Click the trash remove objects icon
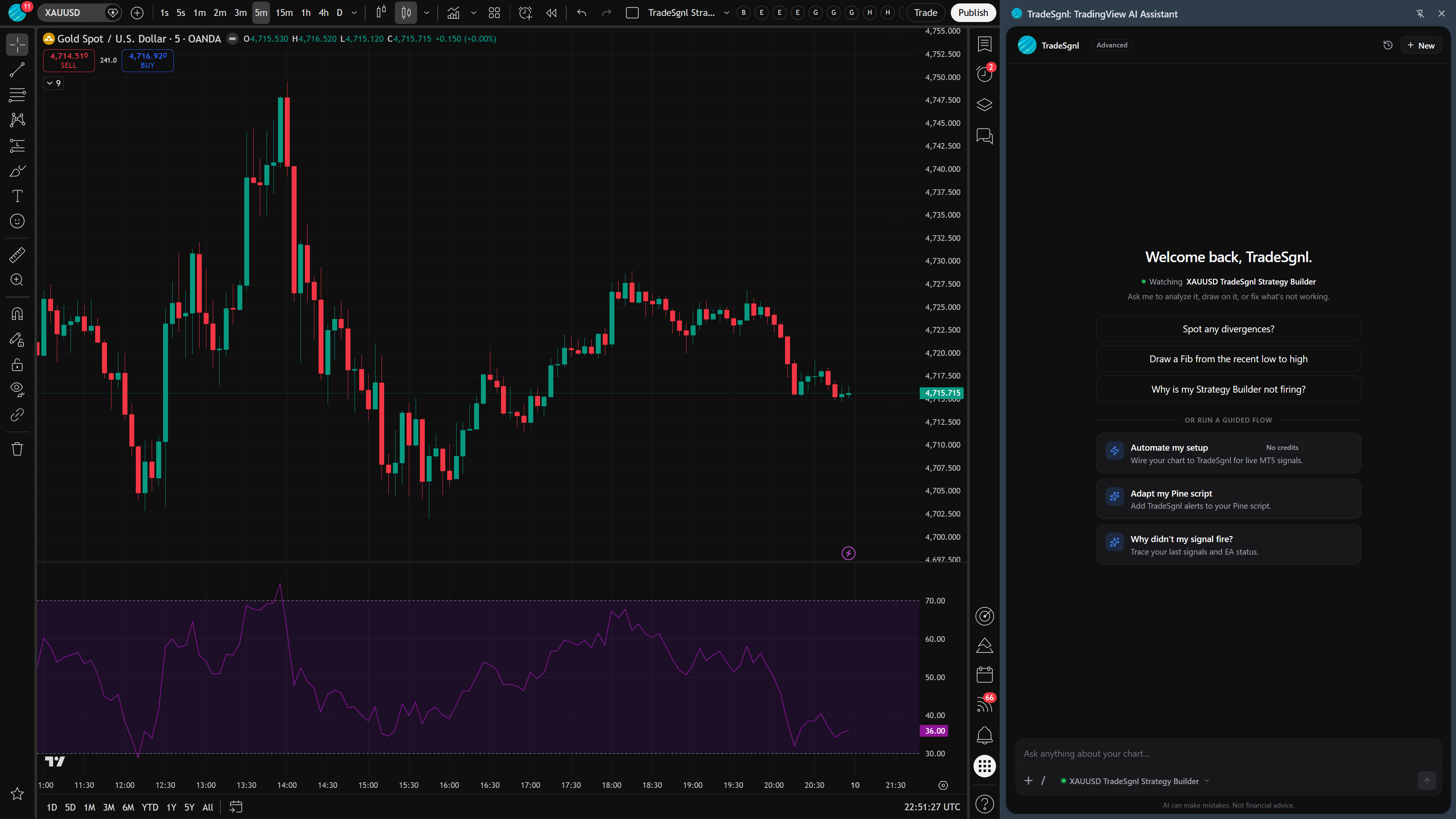Image resolution: width=1456 pixels, height=819 pixels. [x=17, y=449]
